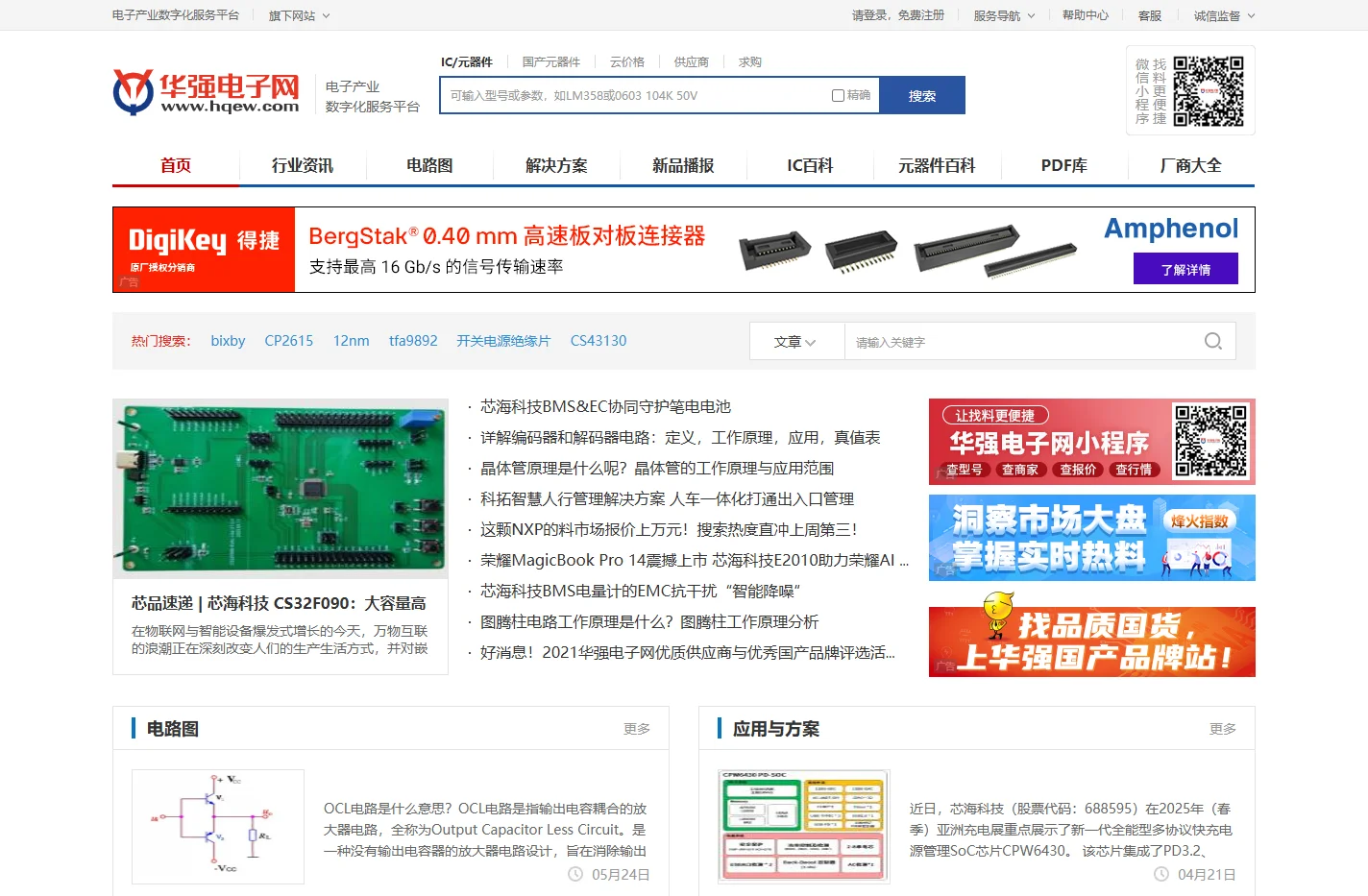The image size is (1368, 896).
Task: Open the 帮助中心 link
Action: pyautogui.click(x=1086, y=15)
